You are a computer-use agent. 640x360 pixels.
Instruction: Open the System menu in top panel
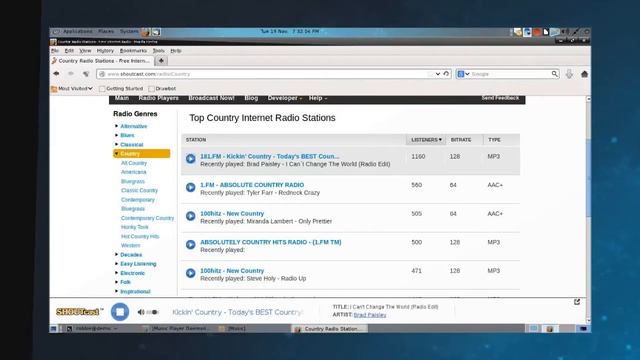(129, 31)
